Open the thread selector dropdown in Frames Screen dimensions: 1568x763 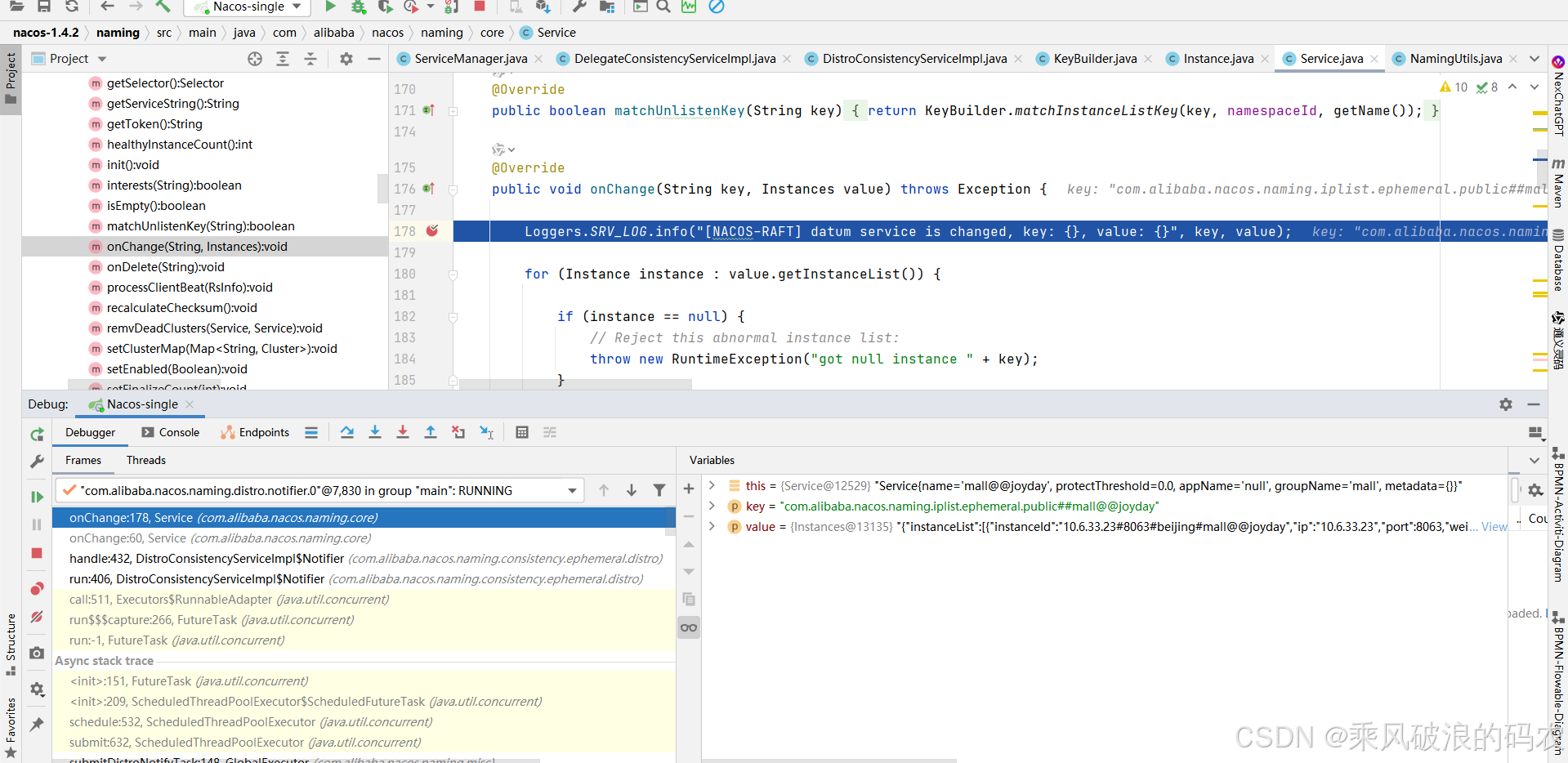click(572, 491)
